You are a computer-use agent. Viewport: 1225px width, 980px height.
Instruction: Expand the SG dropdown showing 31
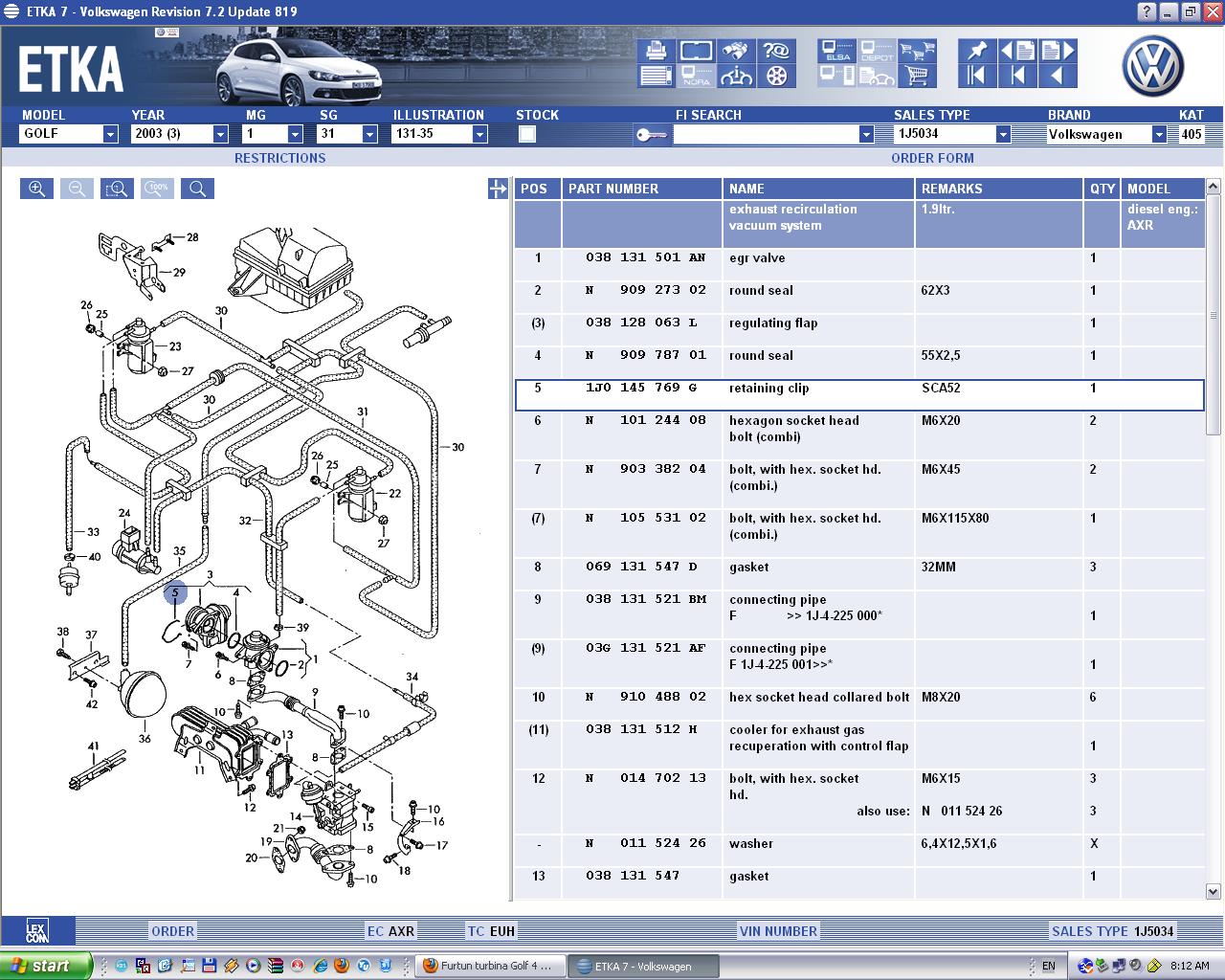[x=369, y=134]
